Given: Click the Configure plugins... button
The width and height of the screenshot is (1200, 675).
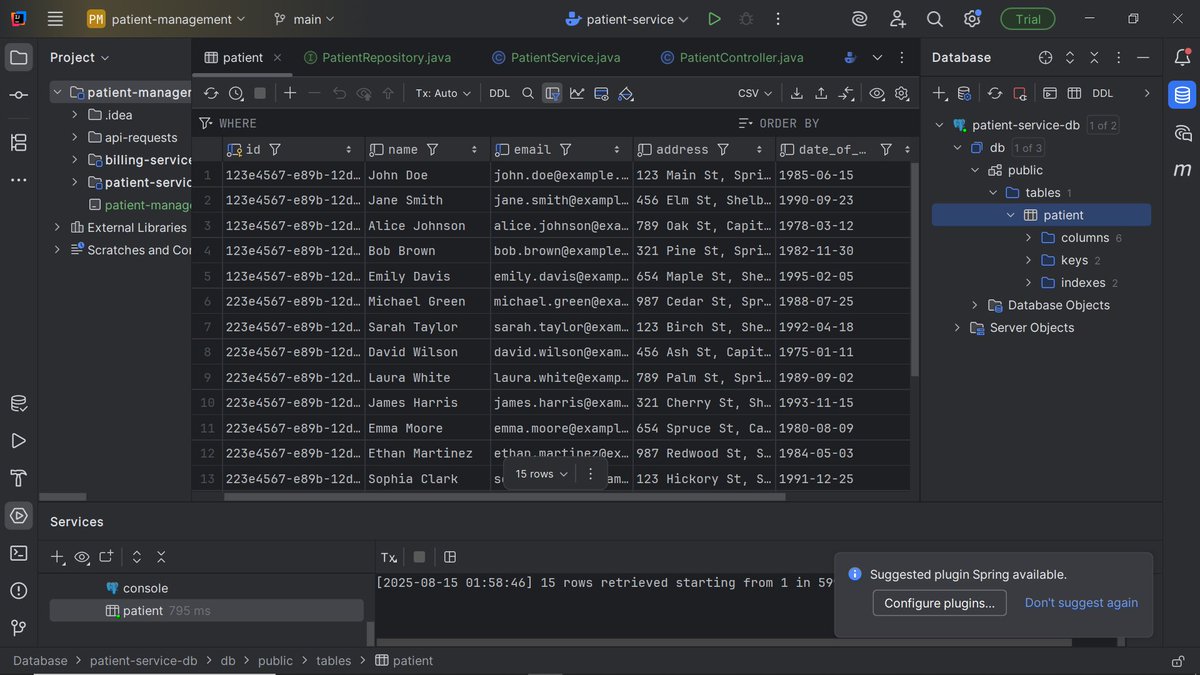Looking at the screenshot, I should (940, 603).
